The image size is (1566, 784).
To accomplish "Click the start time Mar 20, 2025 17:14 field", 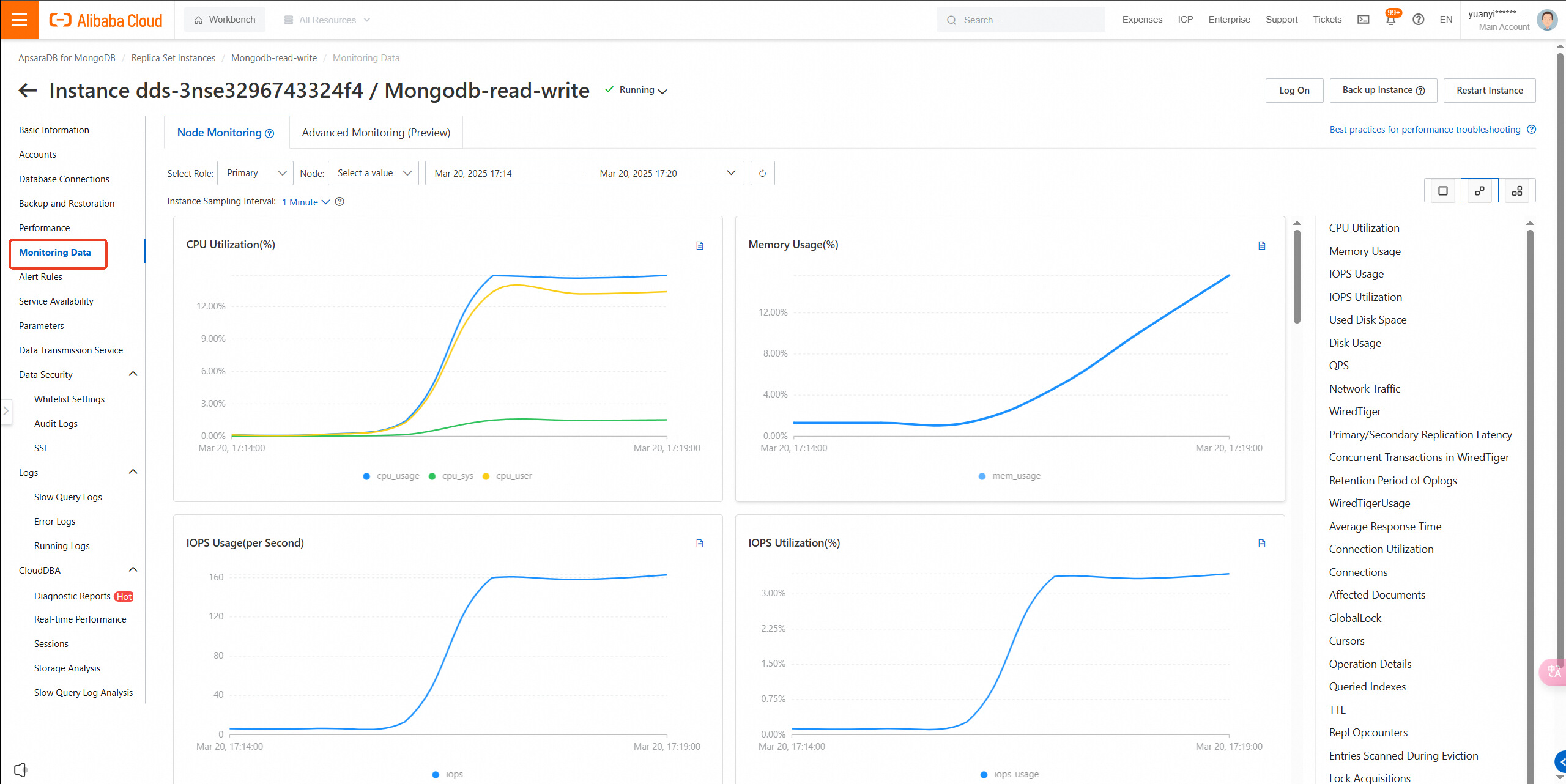I will (x=473, y=173).
